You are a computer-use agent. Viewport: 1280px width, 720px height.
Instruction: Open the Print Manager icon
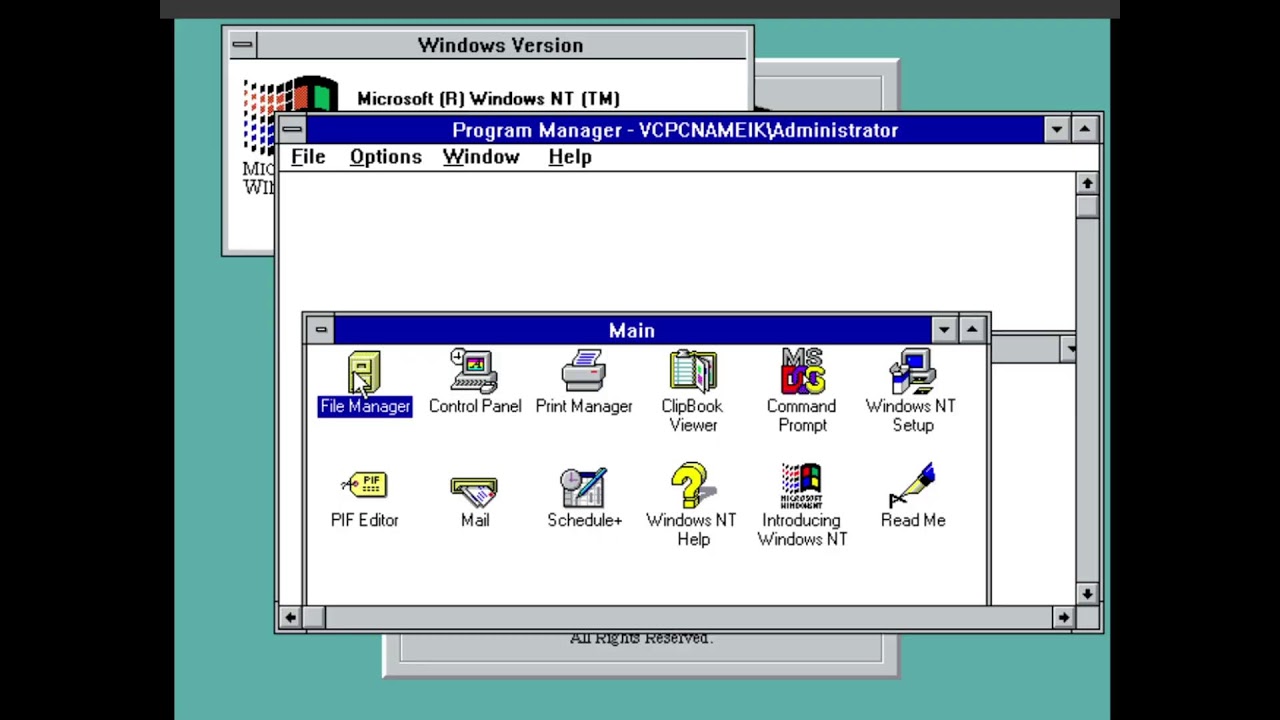coord(584,382)
